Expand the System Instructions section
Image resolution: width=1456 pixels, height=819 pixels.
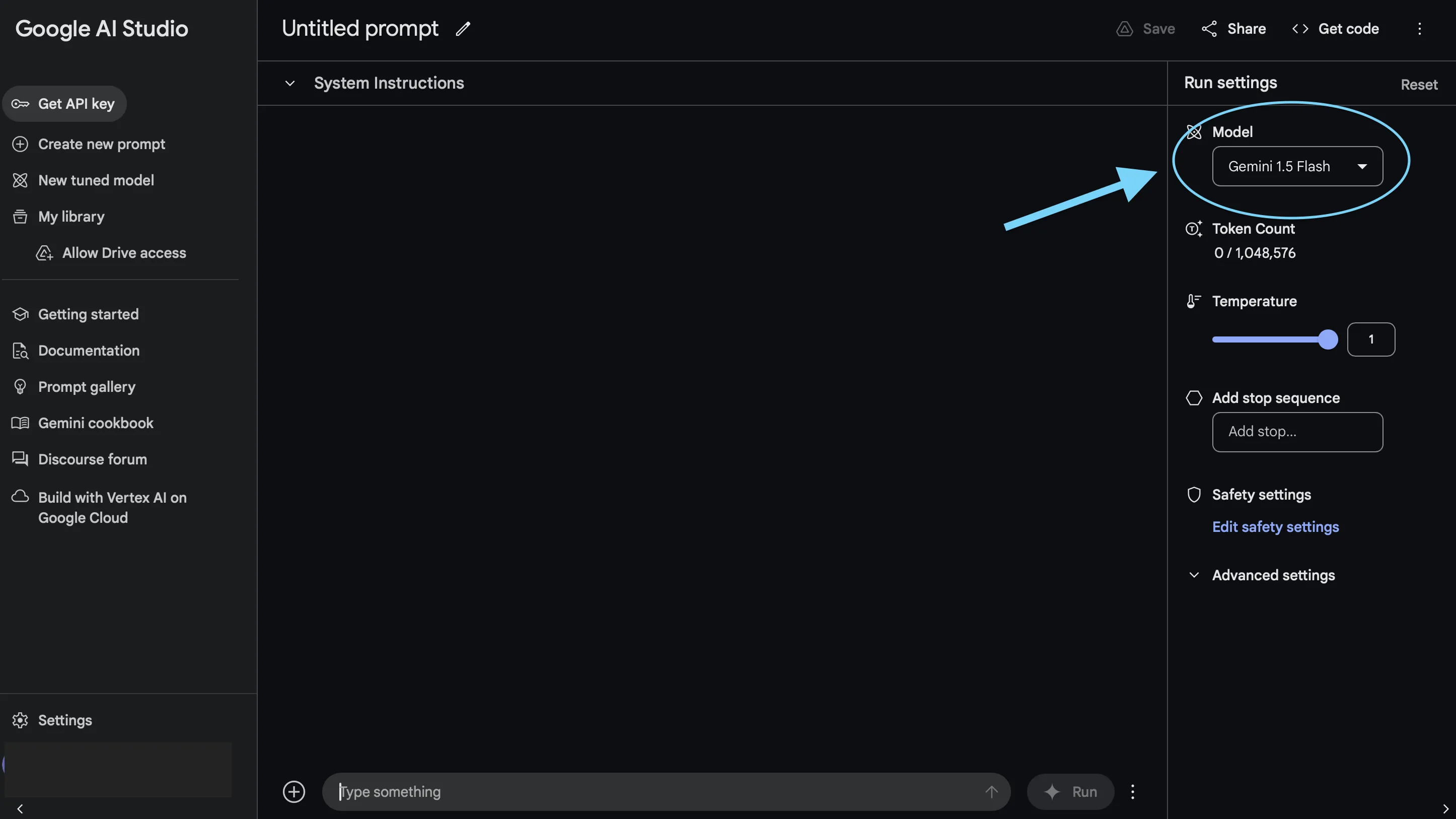pos(289,83)
